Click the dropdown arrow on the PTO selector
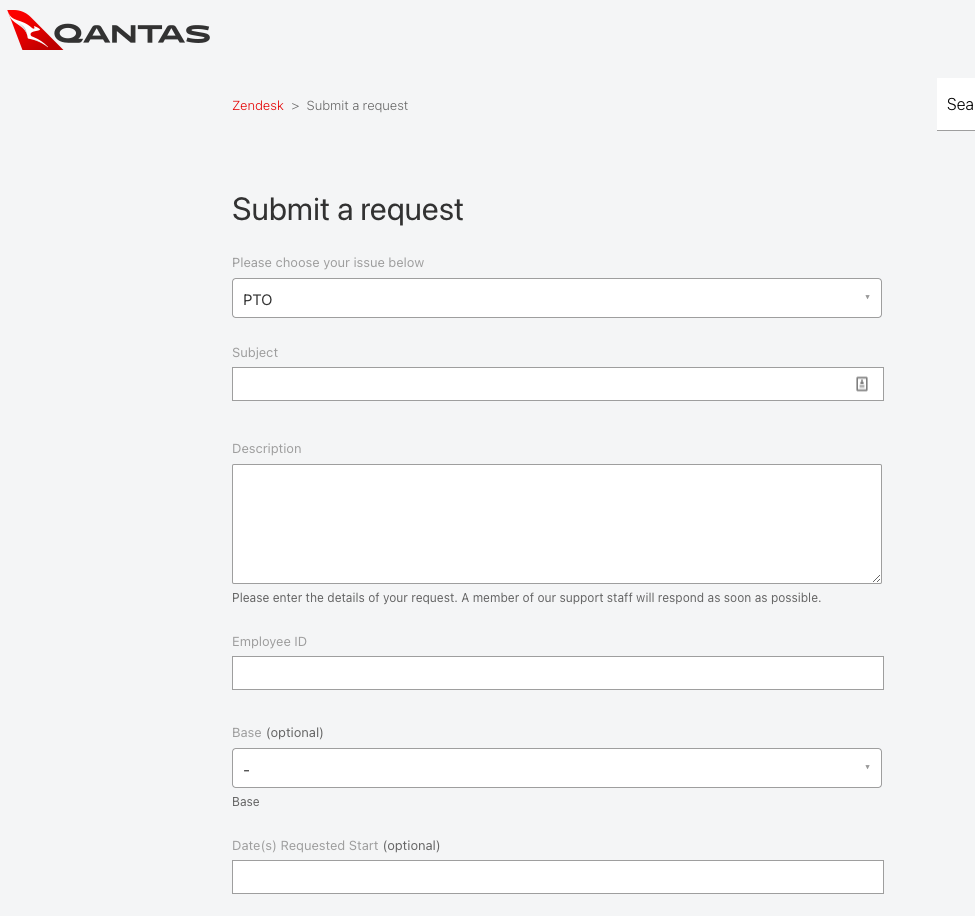 866,297
